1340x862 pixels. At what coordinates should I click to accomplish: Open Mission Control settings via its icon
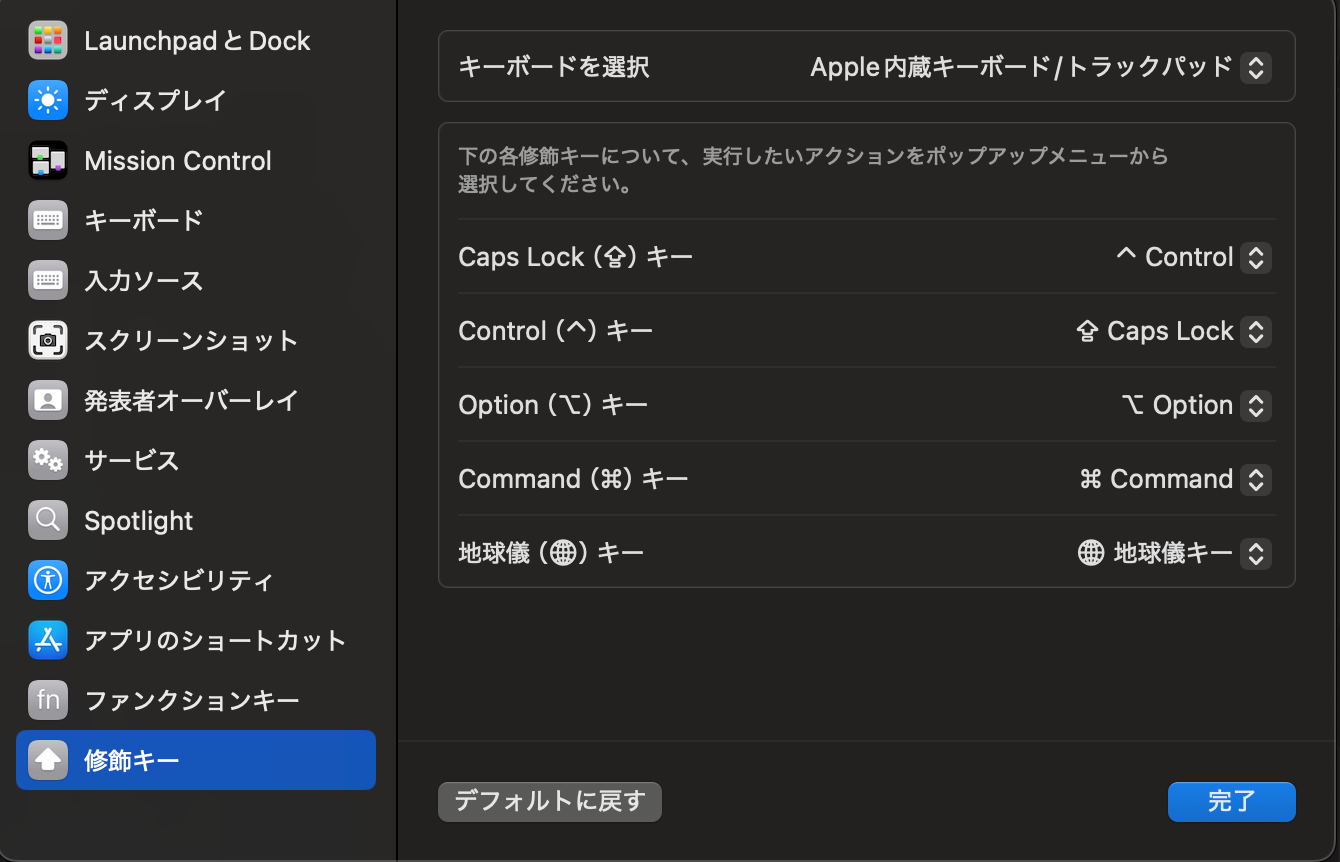point(47,160)
